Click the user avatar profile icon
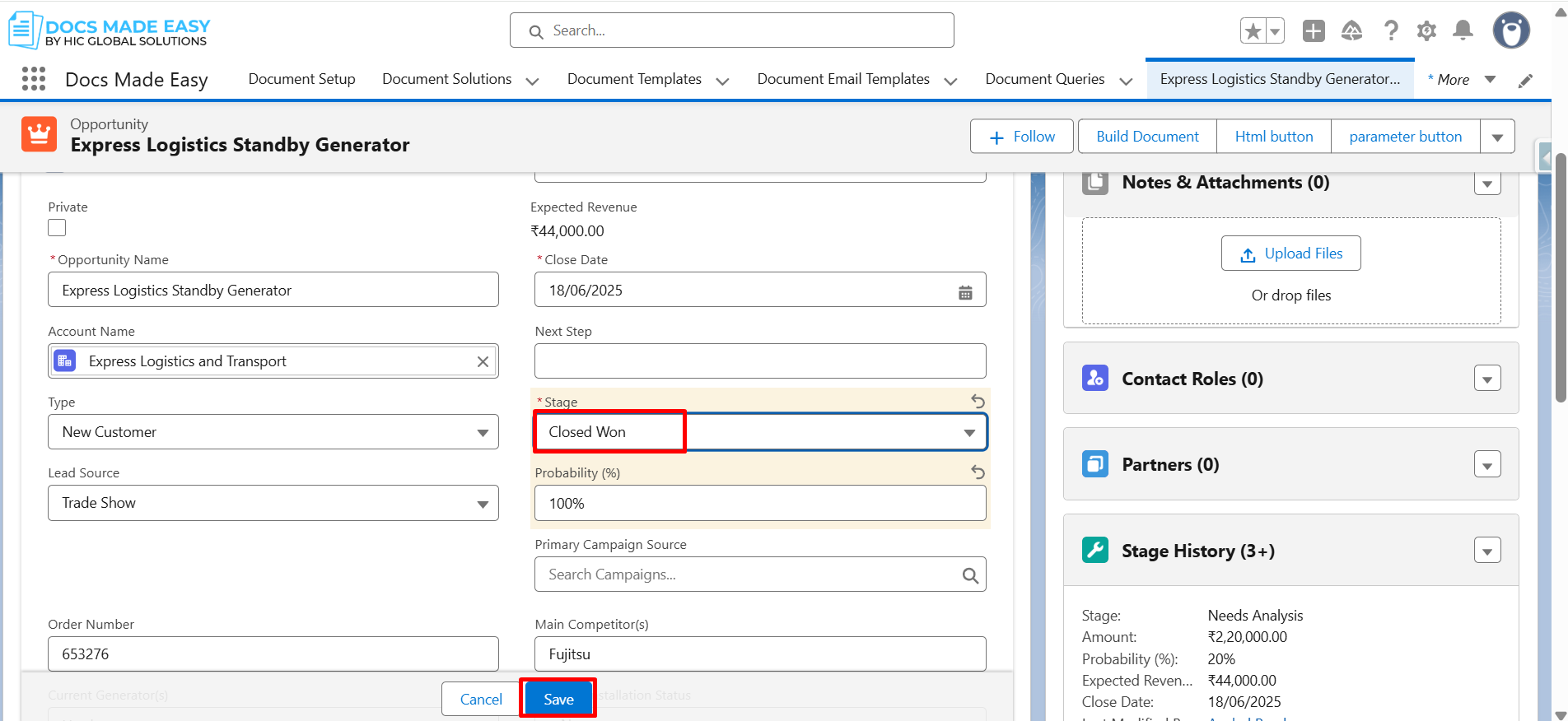 click(1511, 31)
